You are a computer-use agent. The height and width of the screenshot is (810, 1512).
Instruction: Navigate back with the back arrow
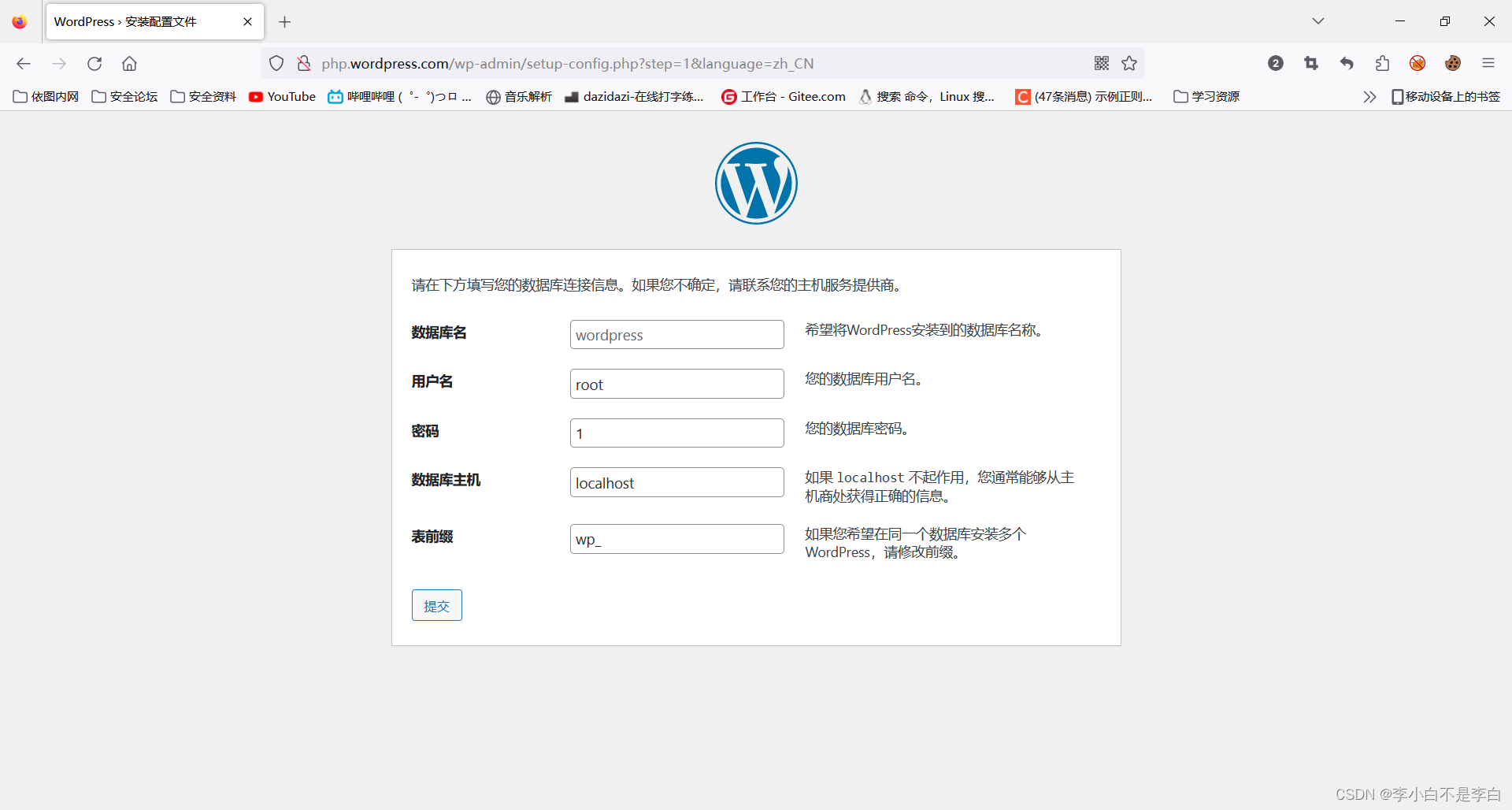pos(24,64)
